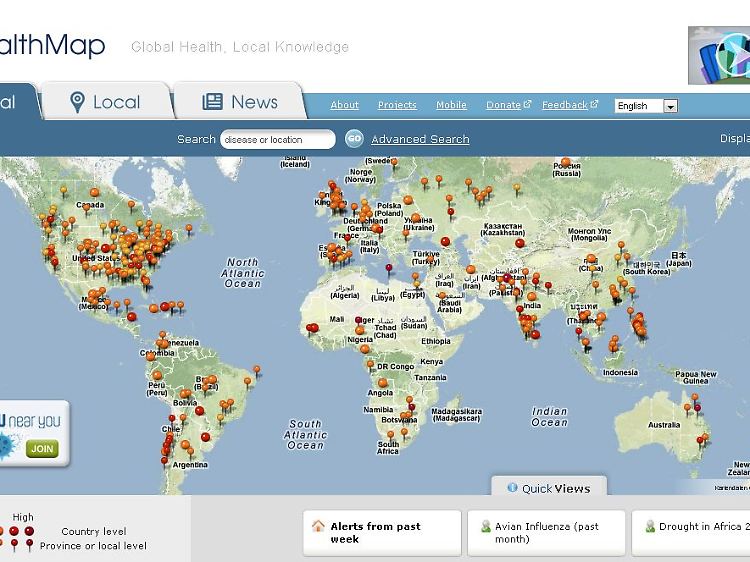Click the Norway country label
This screenshot has height=562, width=750.
click(x=361, y=176)
